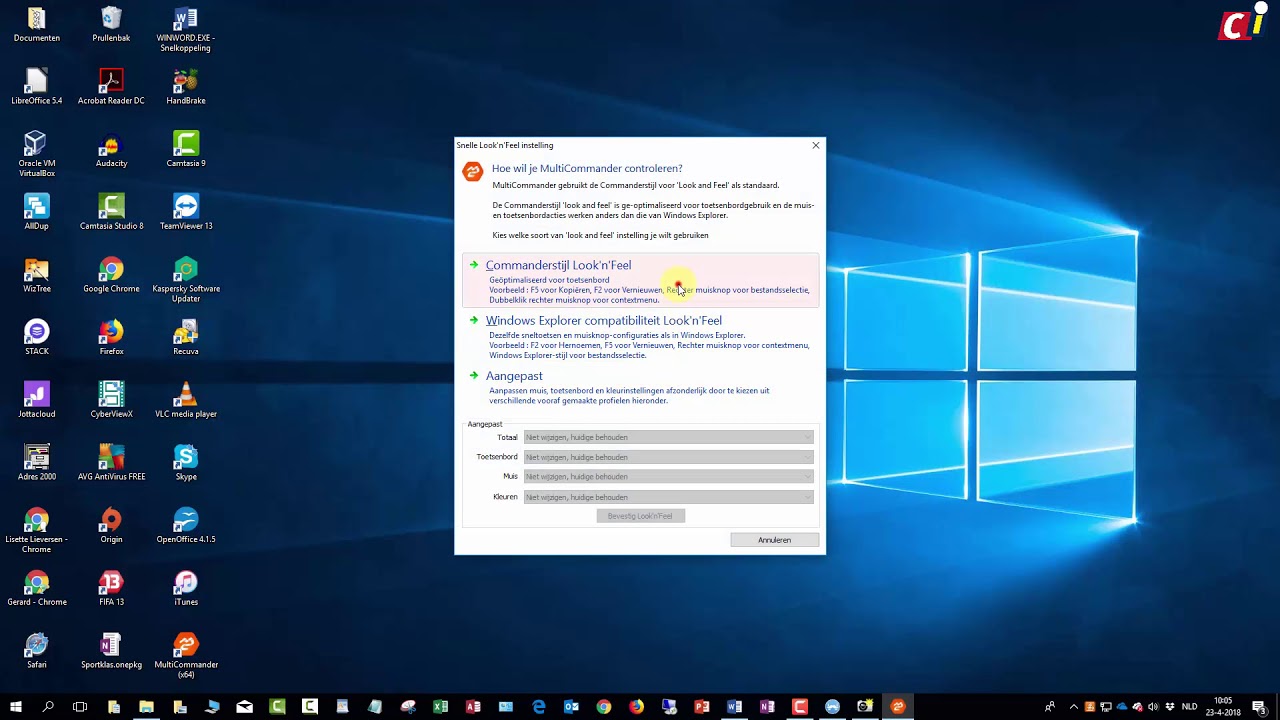Open the Windows Start menu
The height and width of the screenshot is (720, 1280).
pyautogui.click(x=16, y=707)
